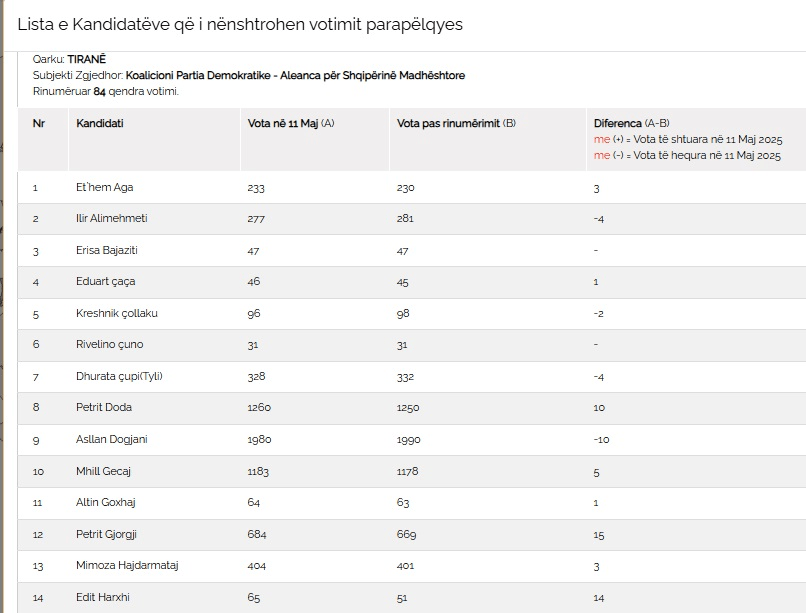This screenshot has height=613, width=806.
Task: Click the Nr column header
Action: tap(38, 123)
